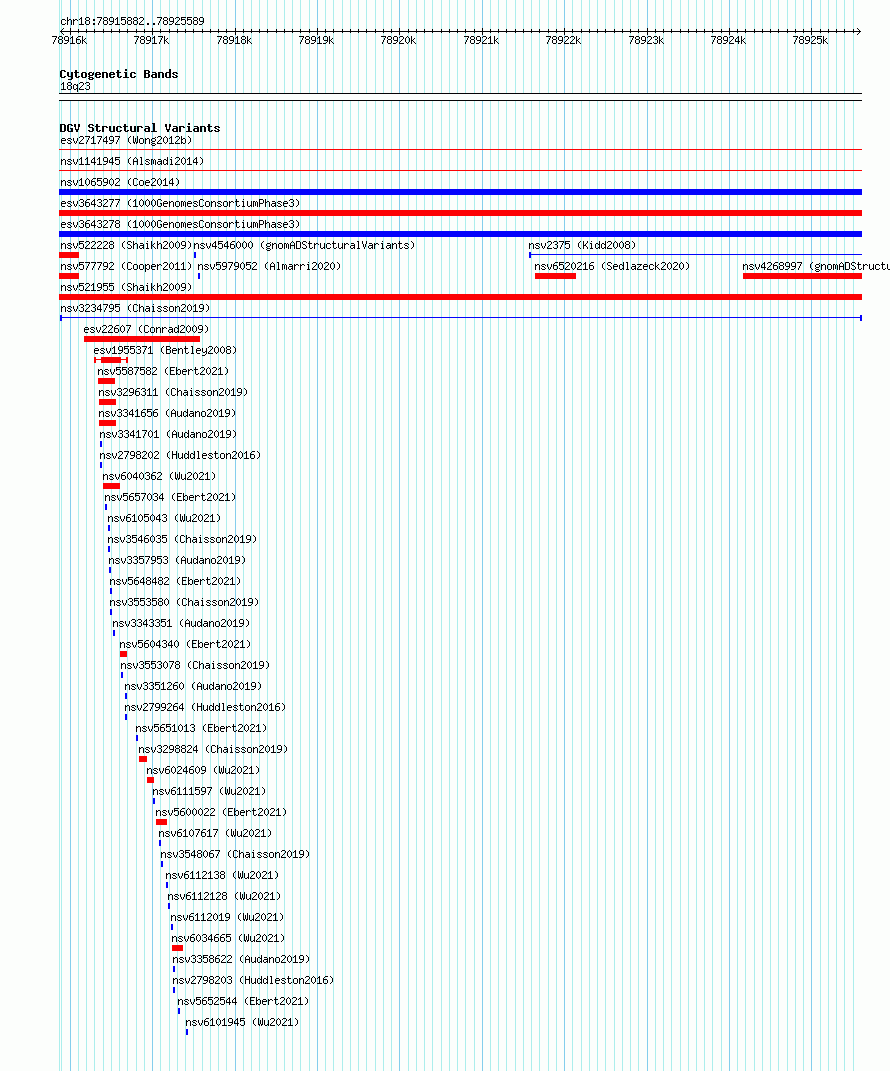Select nsv5604340 (Ebert2021) label

[185, 645]
